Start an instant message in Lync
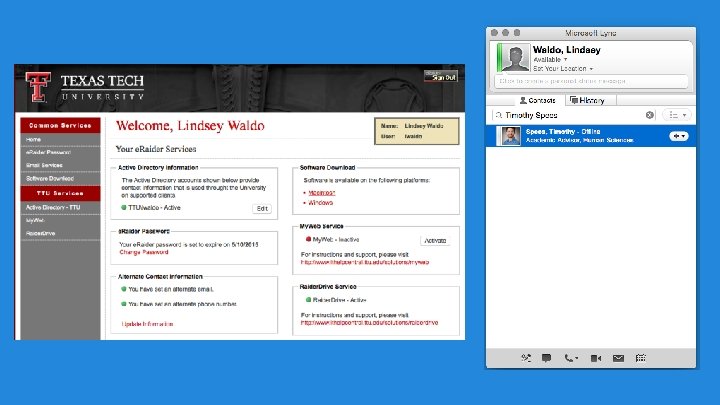Viewport: 720px width, 405px height. coord(546,358)
